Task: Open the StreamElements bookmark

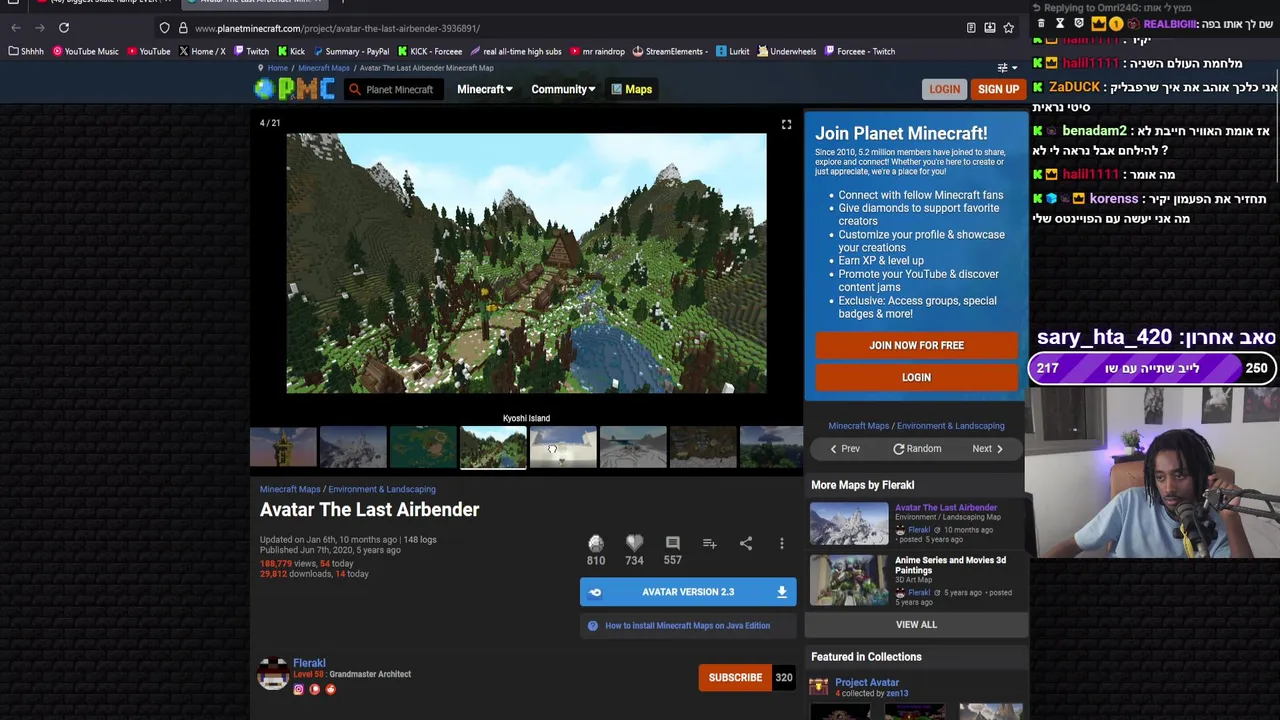Action: (670, 51)
